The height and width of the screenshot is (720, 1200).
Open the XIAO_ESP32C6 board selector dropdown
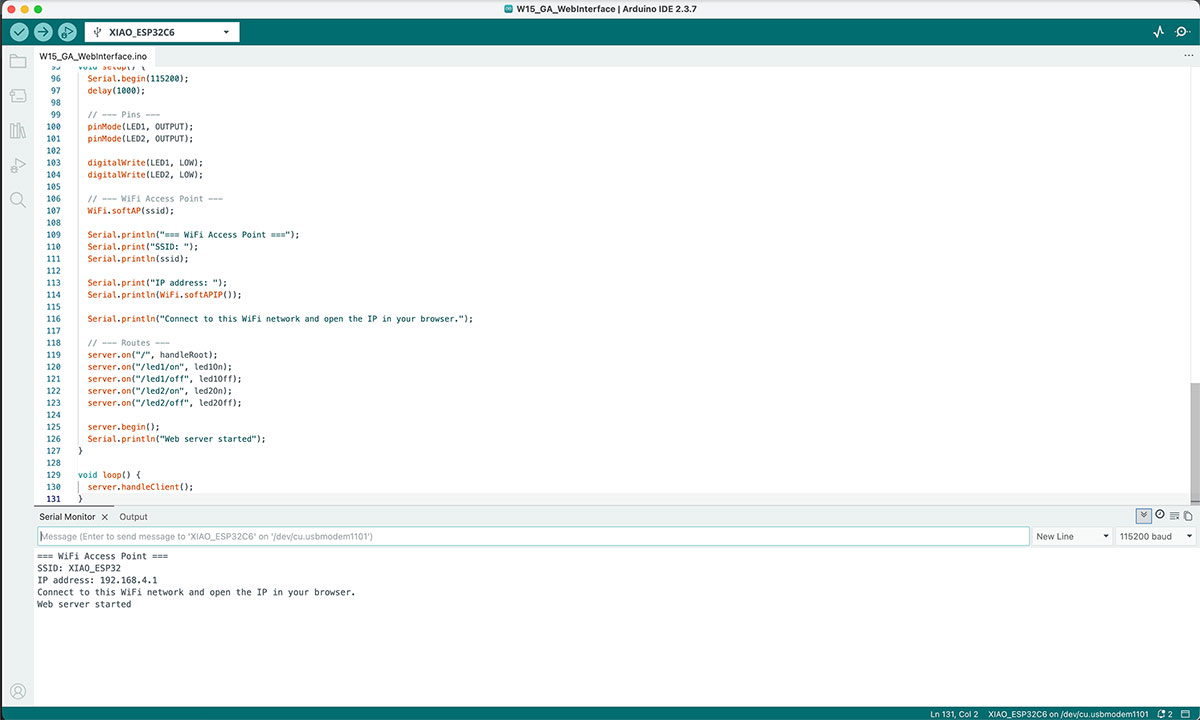coord(162,32)
